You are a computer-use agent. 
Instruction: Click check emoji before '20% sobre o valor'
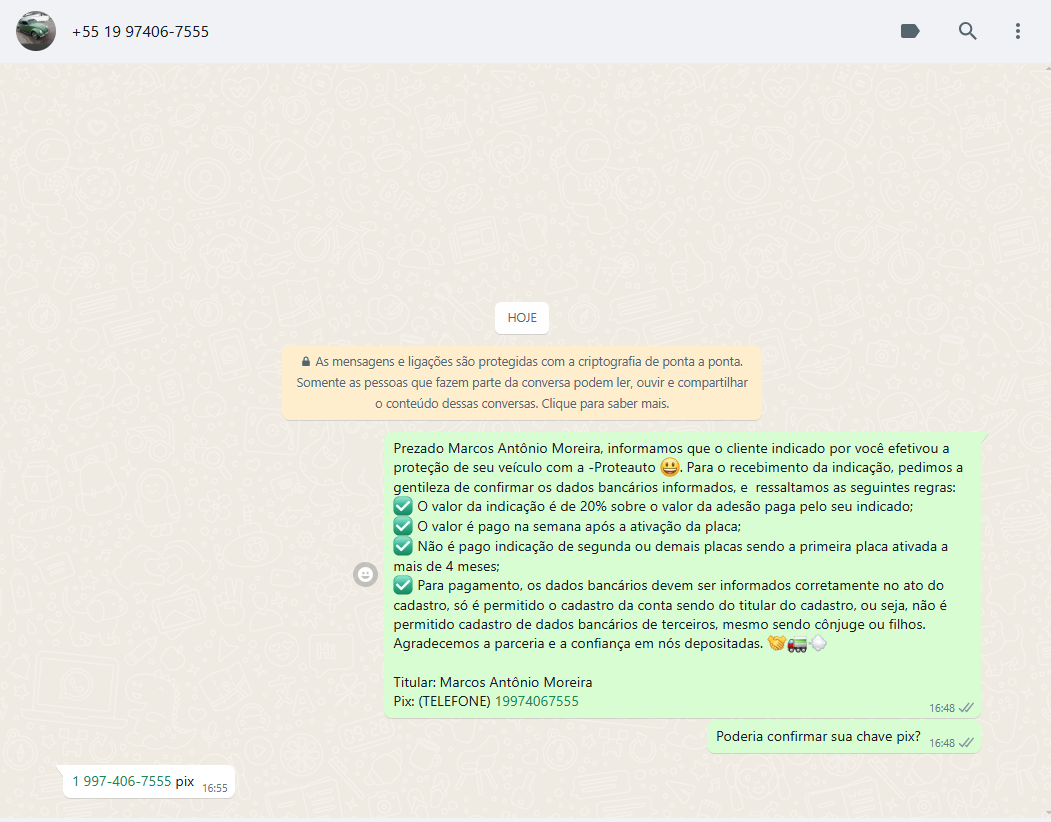pos(403,507)
